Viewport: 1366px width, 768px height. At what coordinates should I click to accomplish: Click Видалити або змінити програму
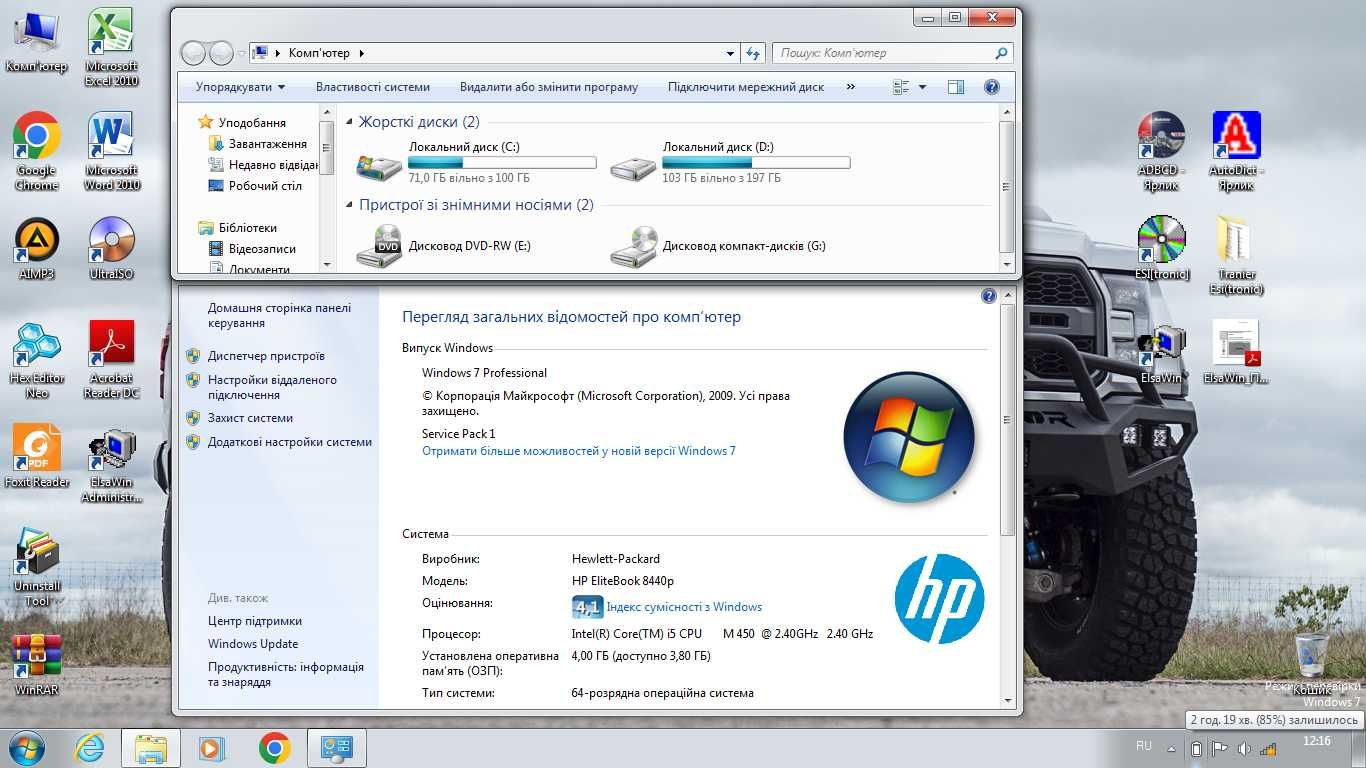549,87
